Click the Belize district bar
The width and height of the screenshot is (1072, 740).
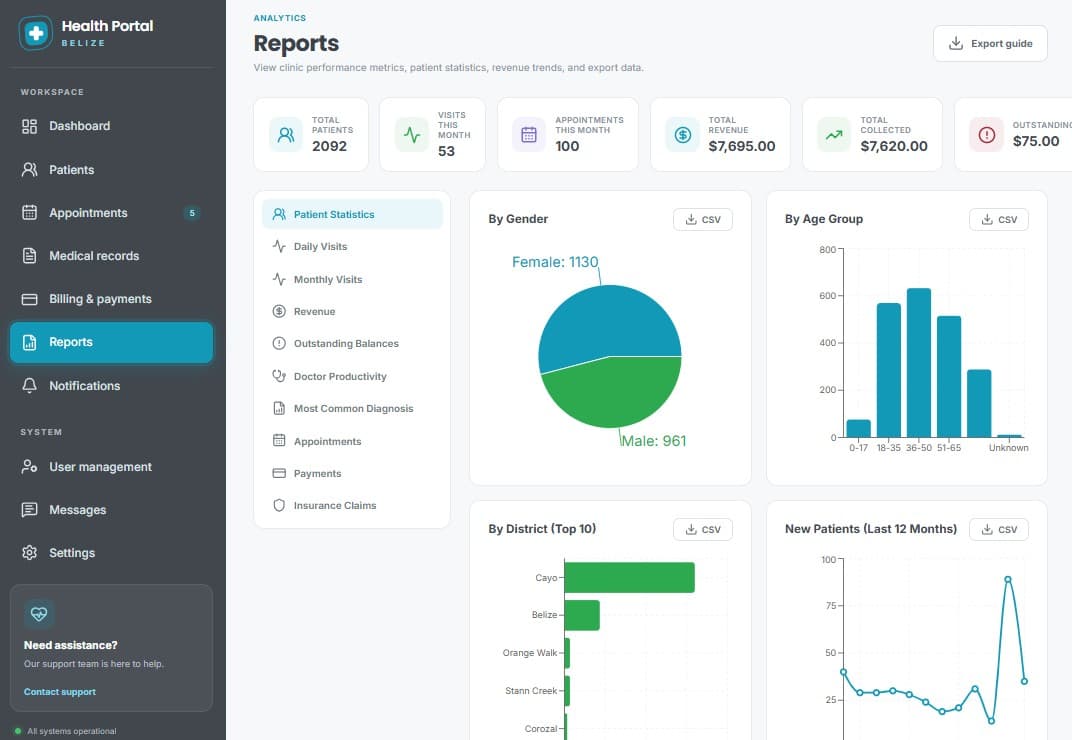[582, 615]
